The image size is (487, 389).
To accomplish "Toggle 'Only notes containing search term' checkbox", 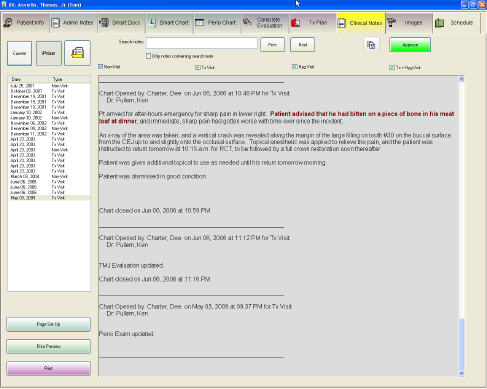I will (x=148, y=56).
